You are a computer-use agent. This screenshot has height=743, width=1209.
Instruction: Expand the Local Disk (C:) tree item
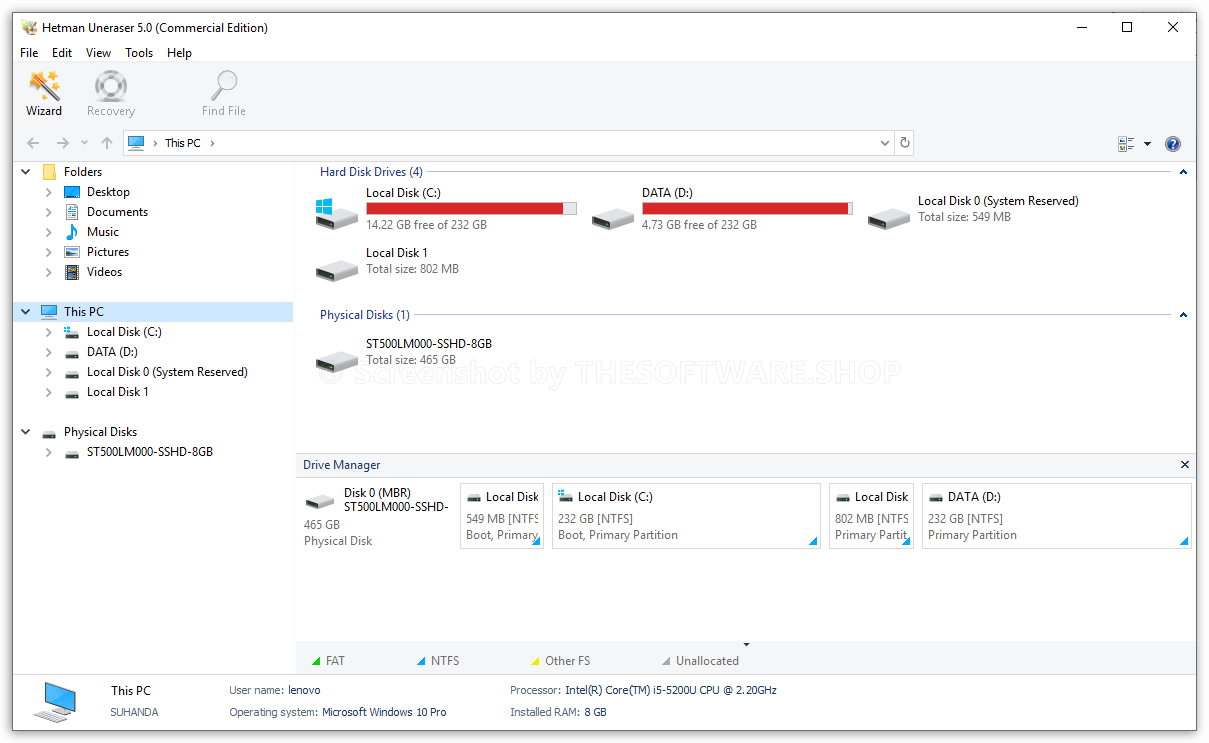[48, 331]
